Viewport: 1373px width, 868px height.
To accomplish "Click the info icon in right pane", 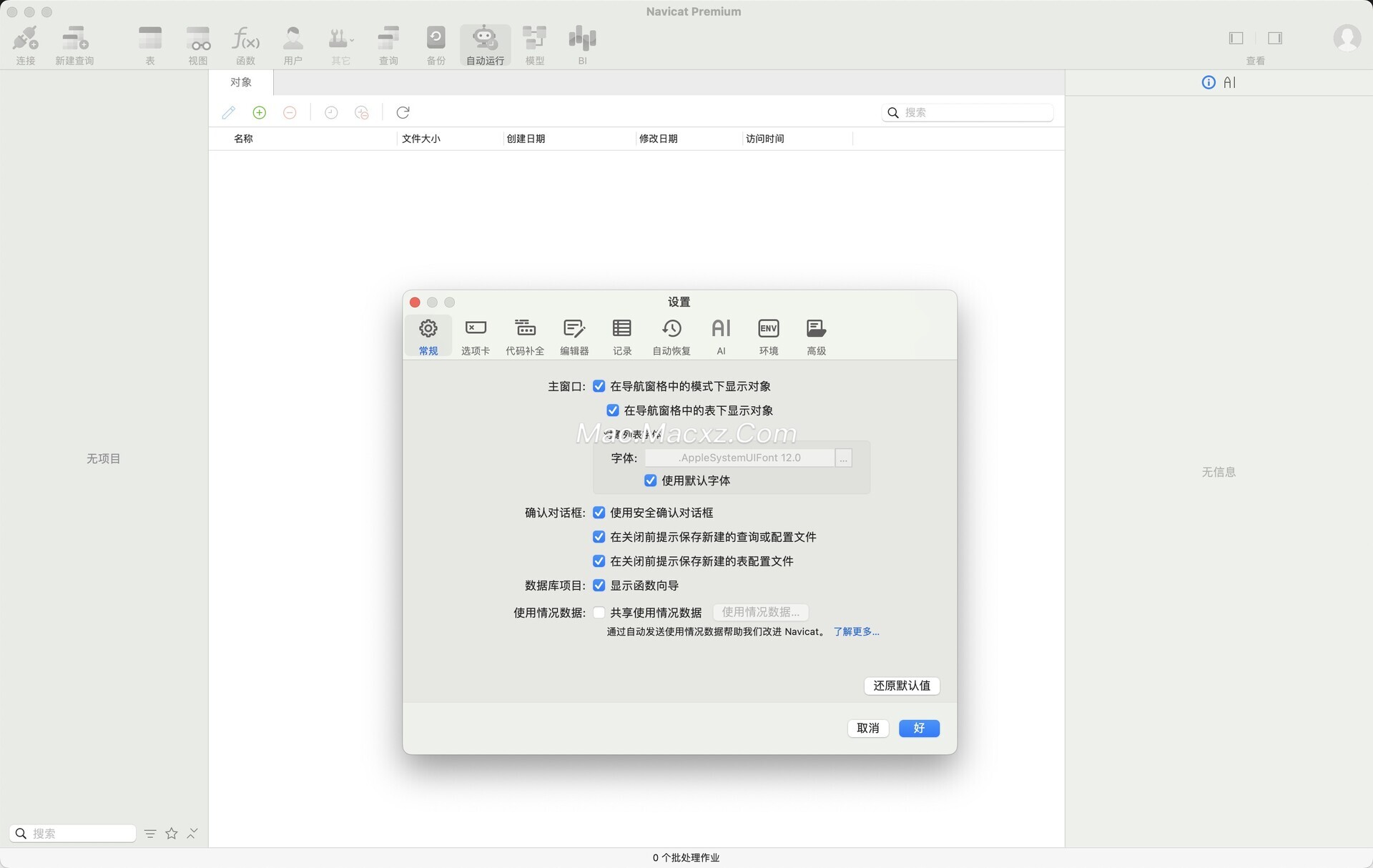I will click(x=1209, y=82).
